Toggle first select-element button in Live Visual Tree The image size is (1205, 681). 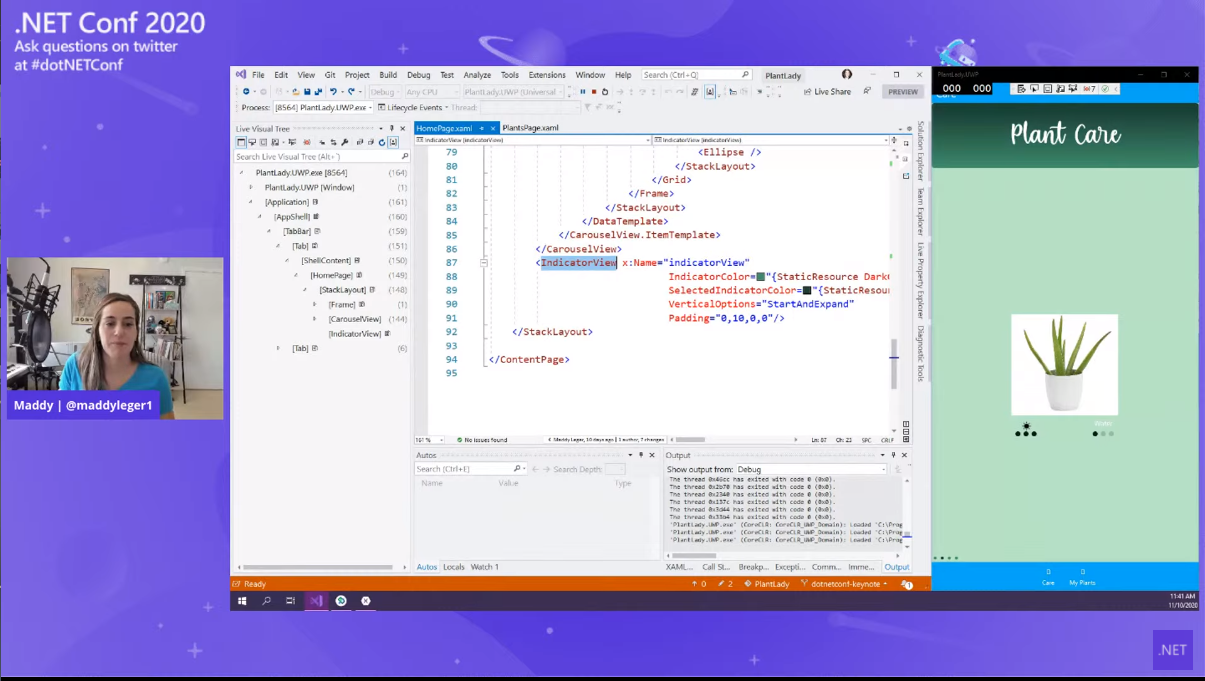tap(241, 142)
